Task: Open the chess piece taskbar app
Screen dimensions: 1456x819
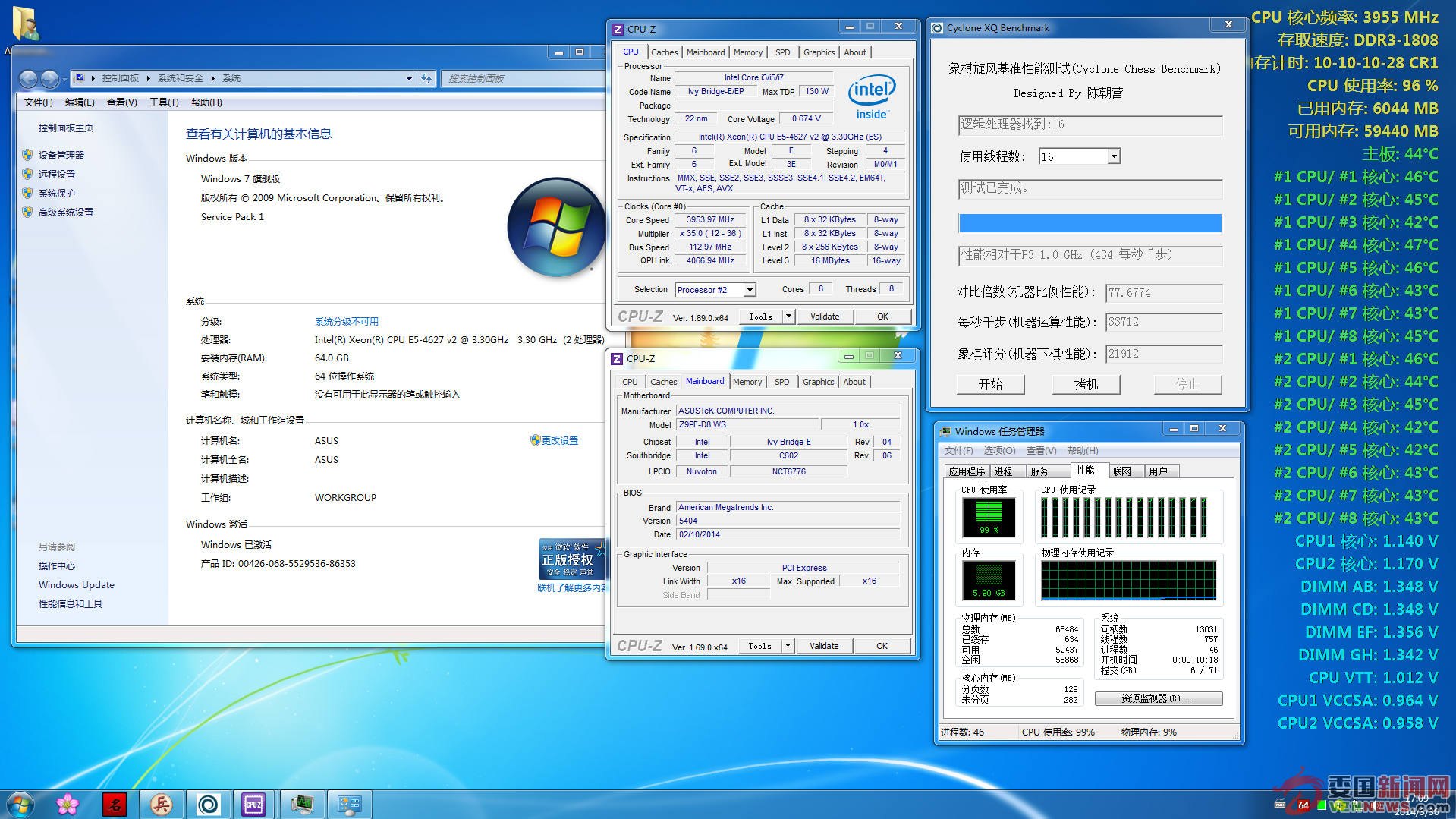Action: pyautogui.click(x=161, y=804)
